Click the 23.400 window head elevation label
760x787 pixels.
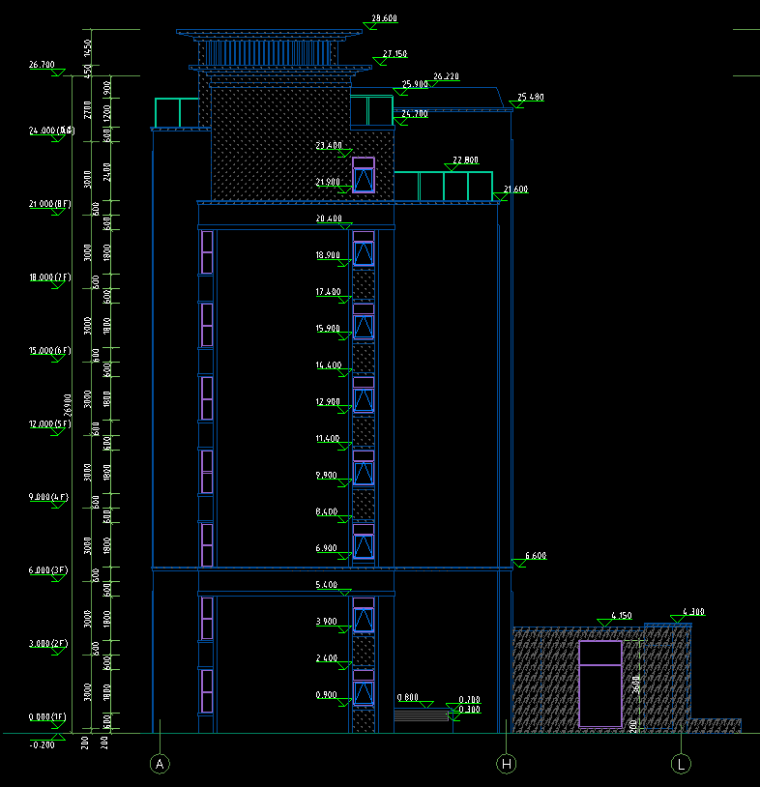tap(328, 146)
